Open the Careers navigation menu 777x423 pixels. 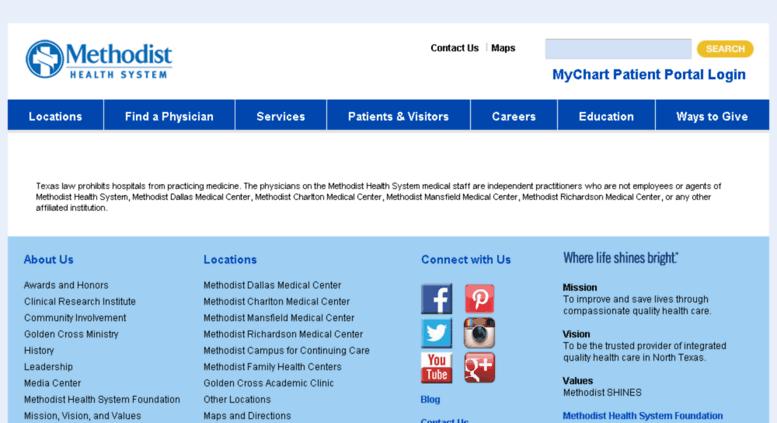click(514, 116)
